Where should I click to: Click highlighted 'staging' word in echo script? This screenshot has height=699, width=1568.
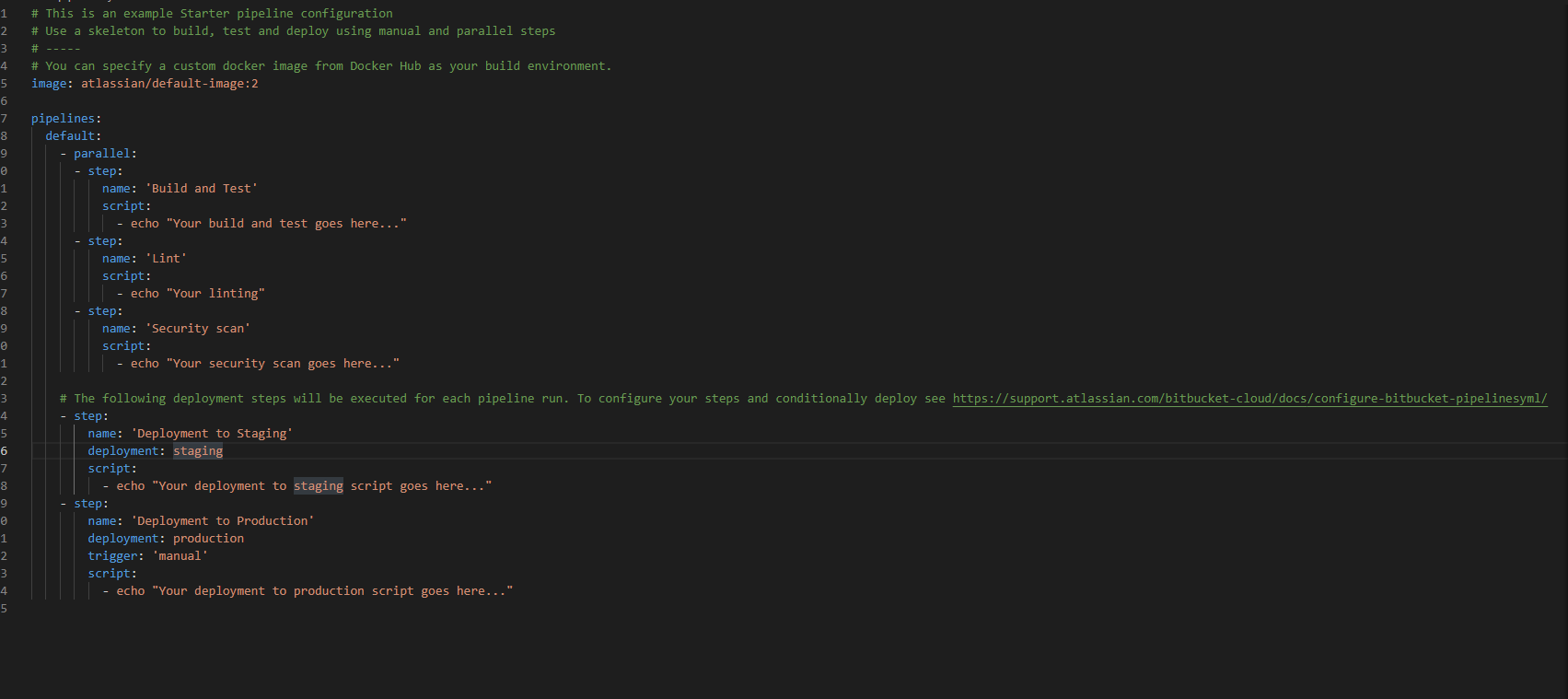(319, 486)
